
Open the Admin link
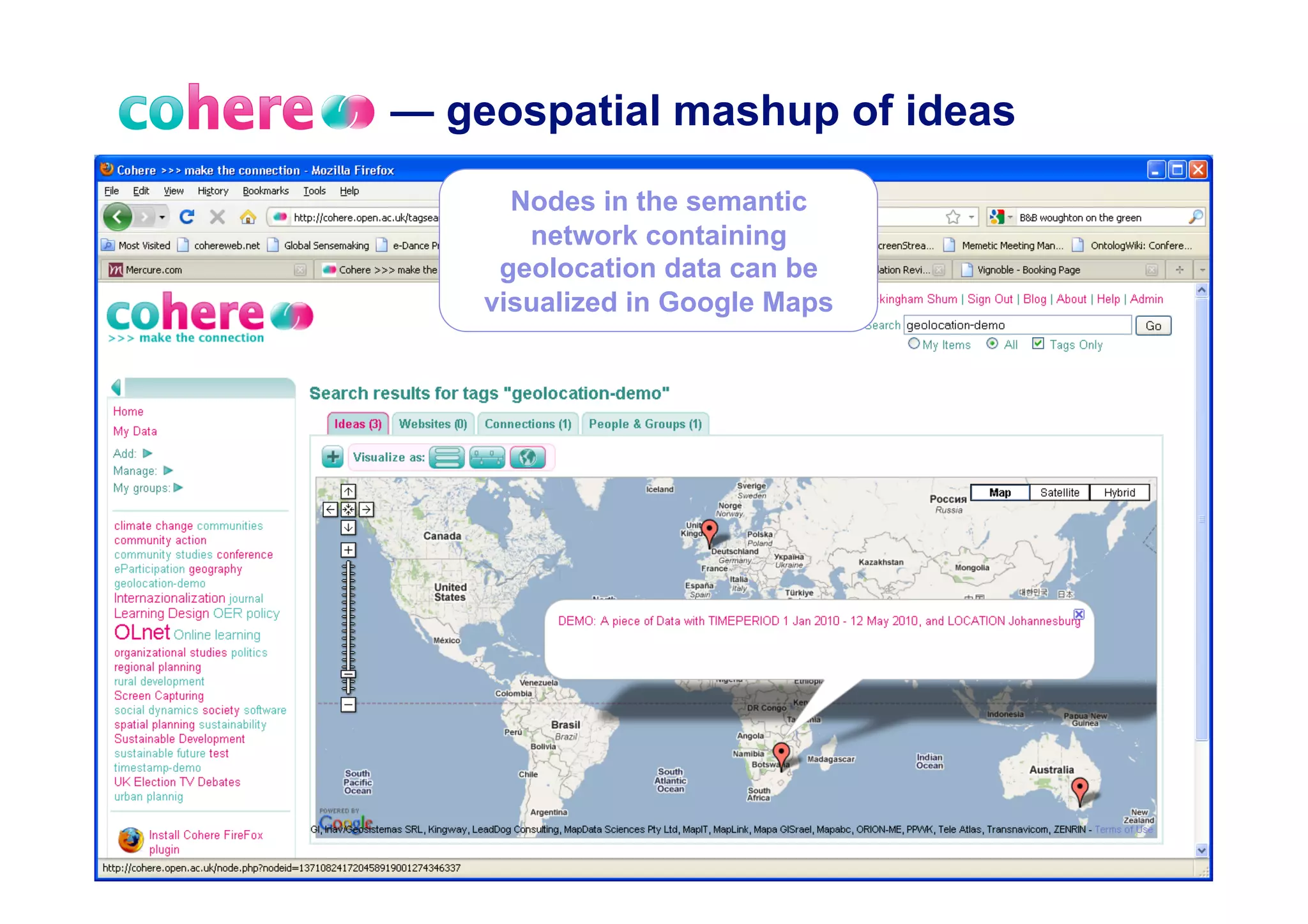tap(1146, 299)
